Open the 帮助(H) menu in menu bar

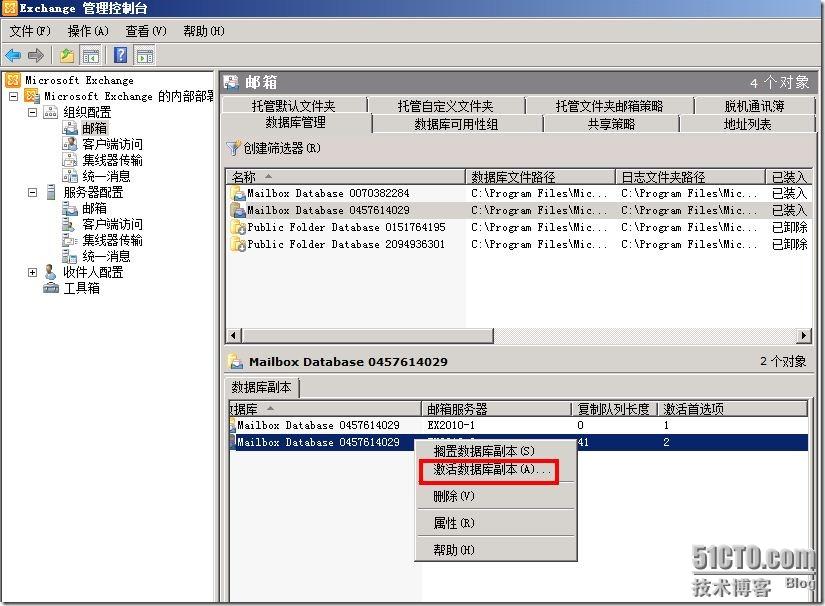pyautogui.click(x=204, y=31)
